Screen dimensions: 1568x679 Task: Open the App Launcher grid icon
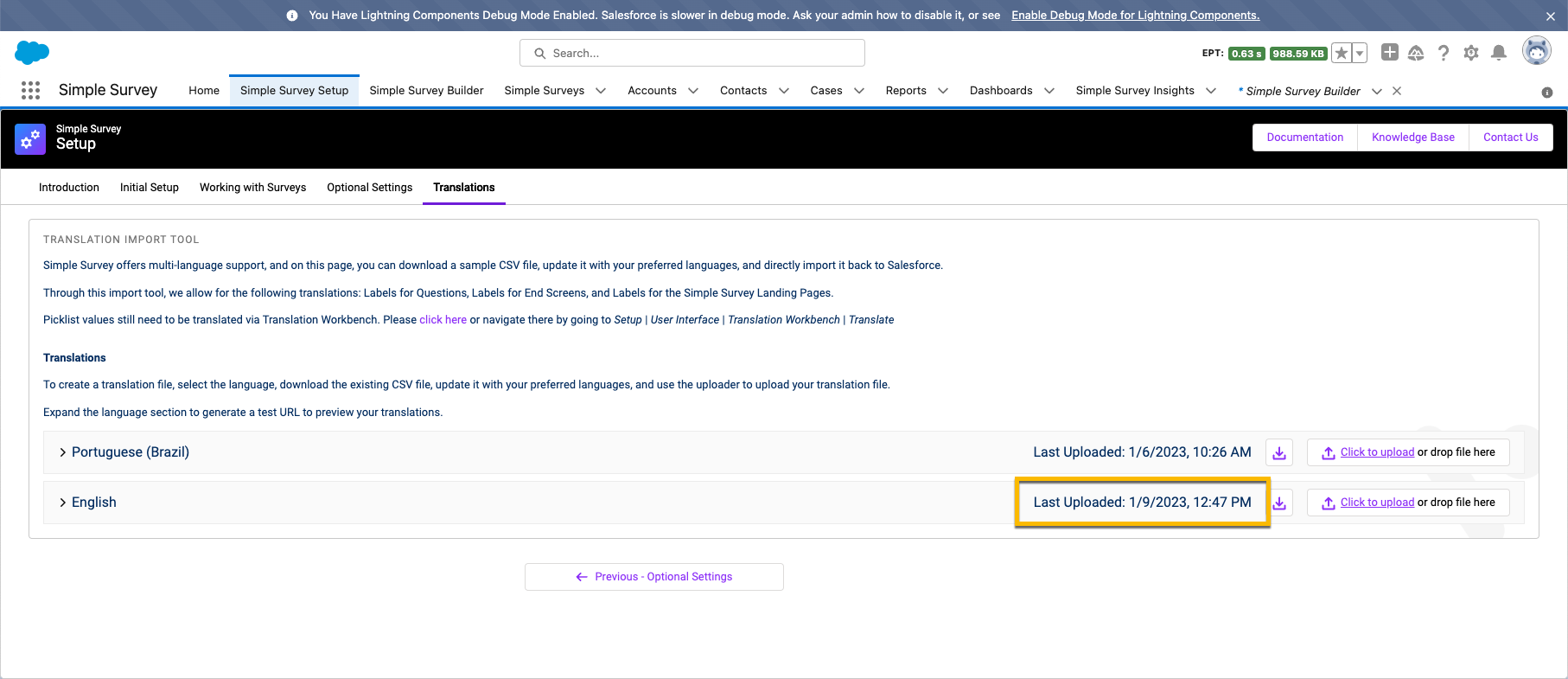pyautogui.click(x=30, y=90)
